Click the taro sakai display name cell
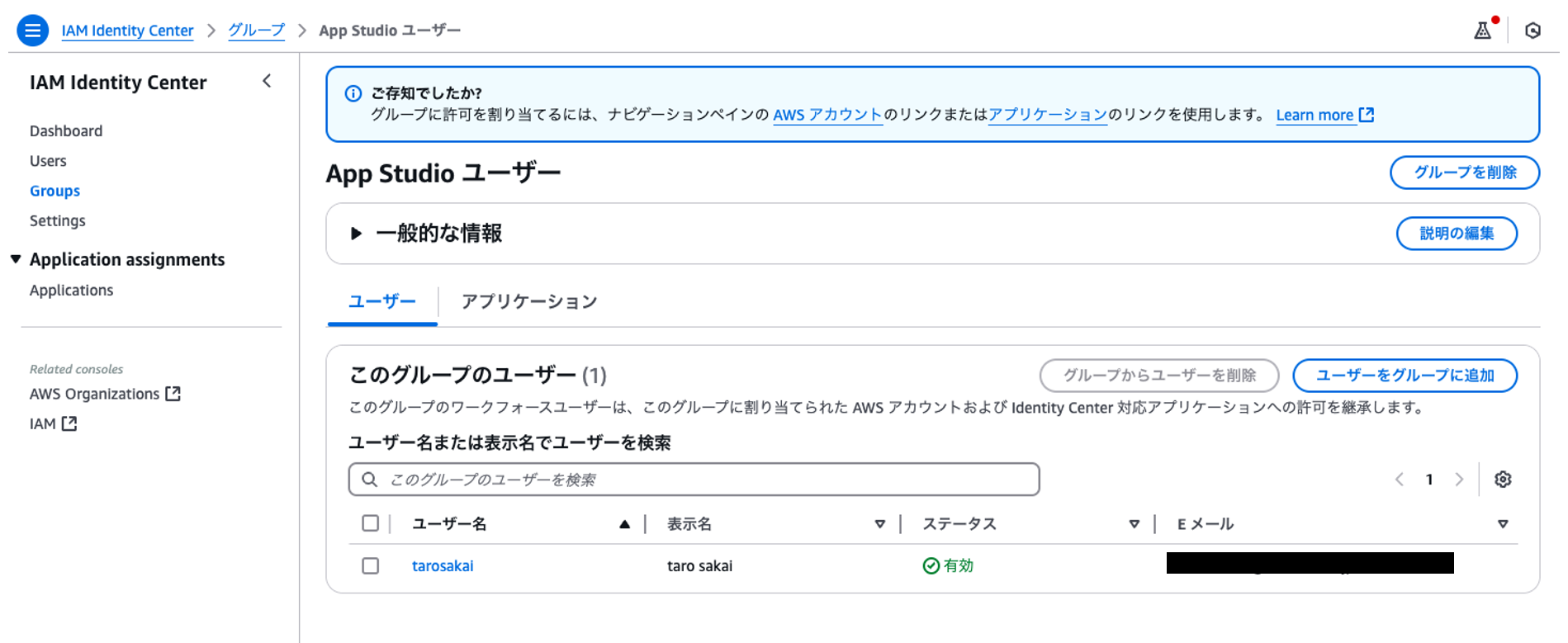 click(x=699, y=566)
